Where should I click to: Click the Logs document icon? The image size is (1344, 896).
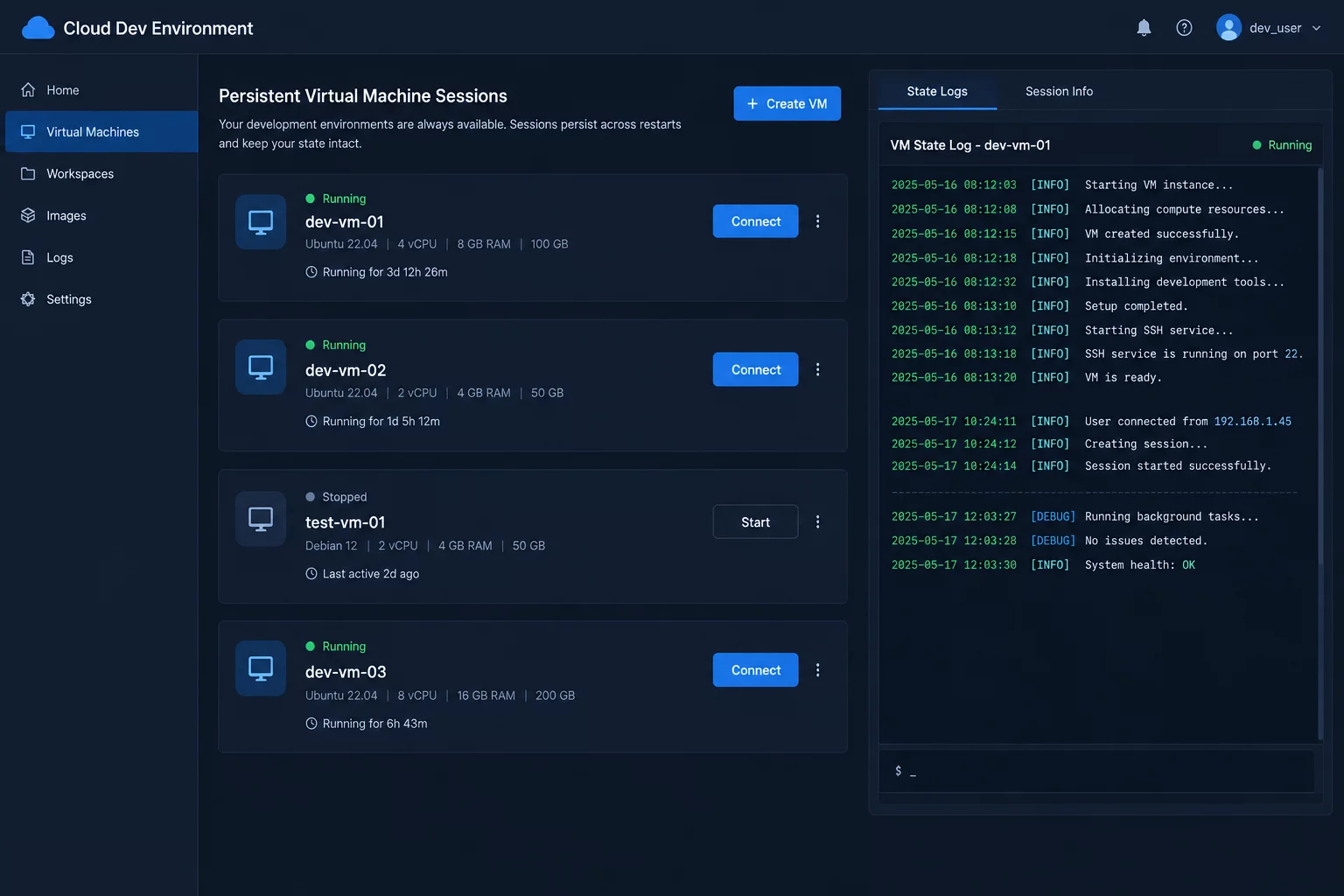pyautogui.click(x=28, y=257)
